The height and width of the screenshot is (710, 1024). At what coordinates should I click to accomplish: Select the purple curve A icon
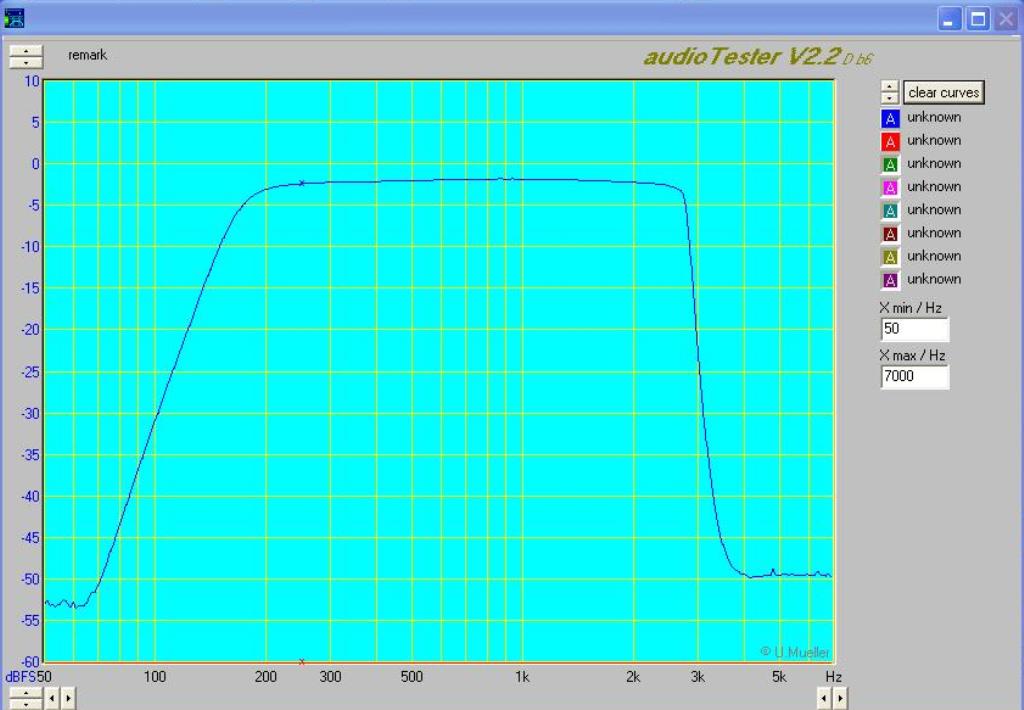(x=891, y=280)
